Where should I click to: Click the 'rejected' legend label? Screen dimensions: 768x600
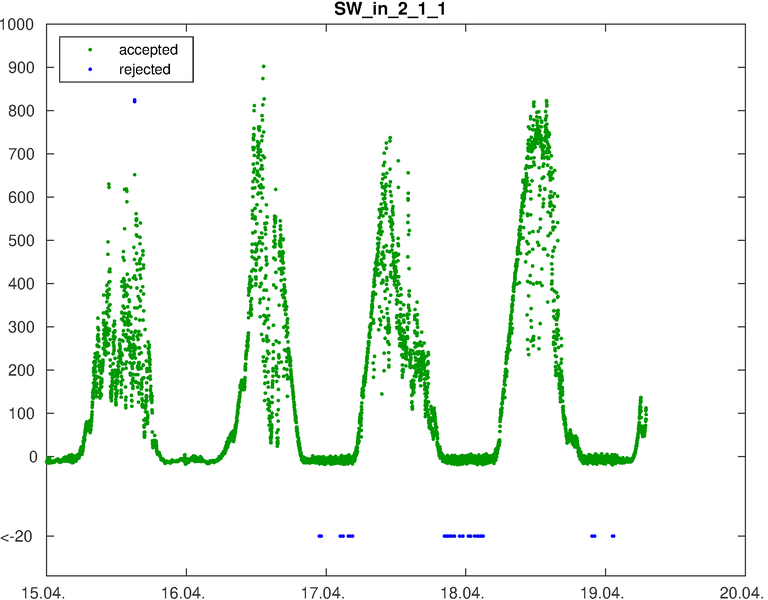point(144,70)
